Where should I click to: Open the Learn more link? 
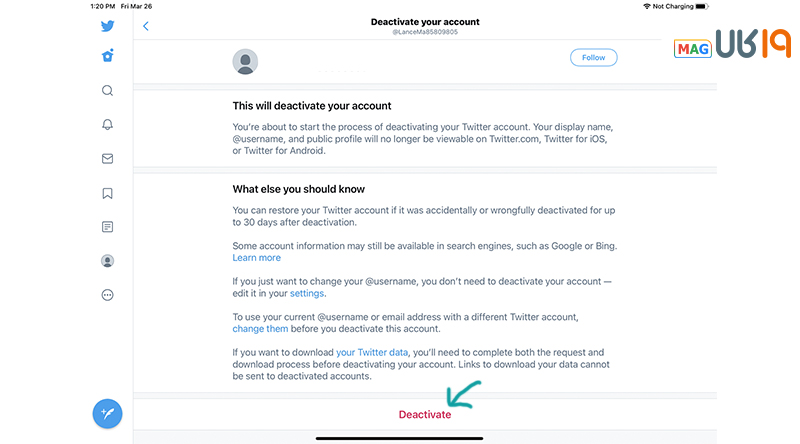[x=257, y=258]
